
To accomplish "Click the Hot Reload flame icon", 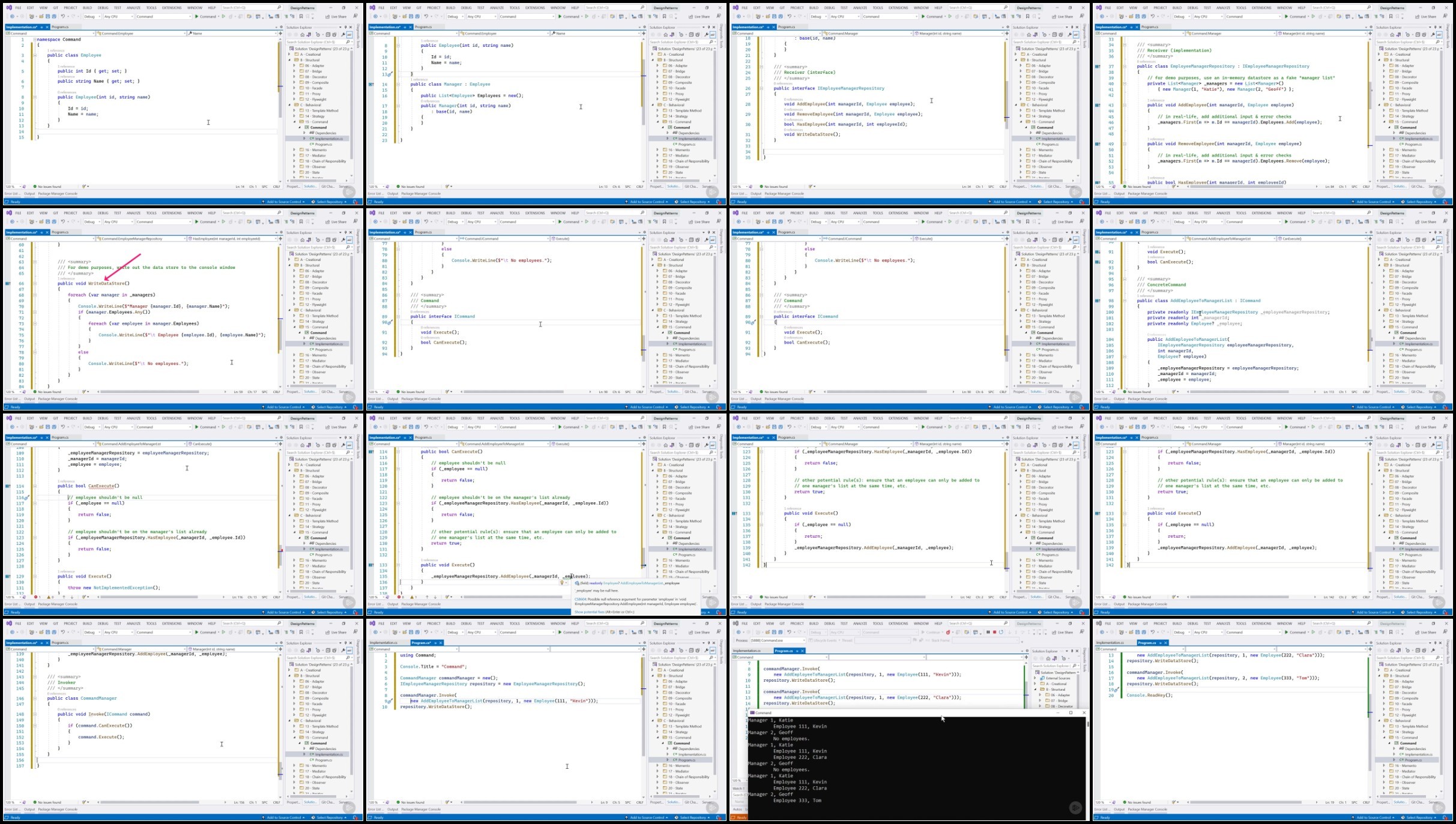I will tap(948, 632).
